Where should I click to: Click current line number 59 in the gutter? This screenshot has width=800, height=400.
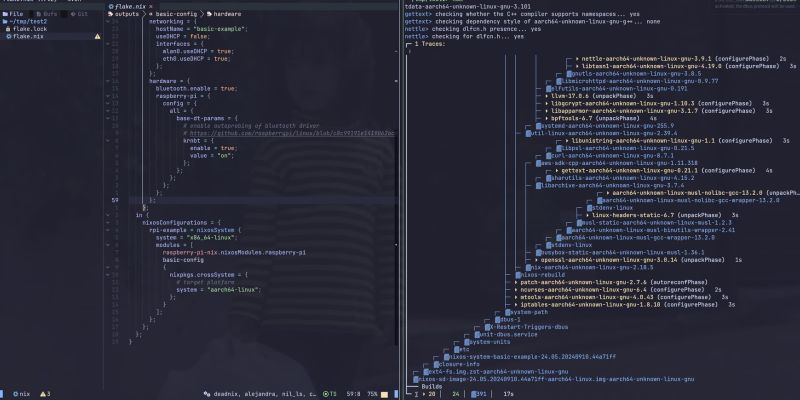click(115, 201)
